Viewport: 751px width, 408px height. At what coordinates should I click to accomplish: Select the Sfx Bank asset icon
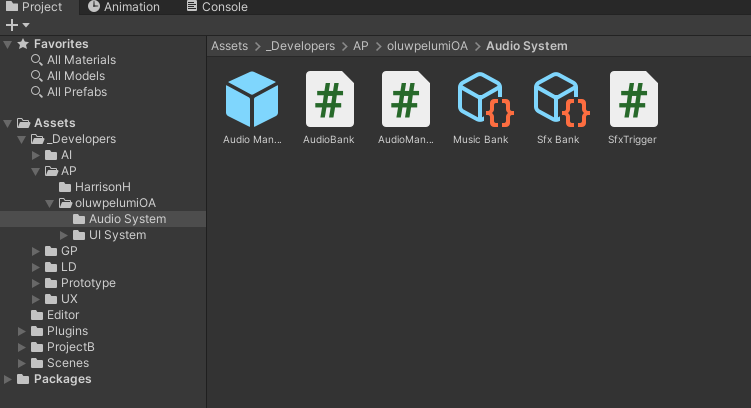click(558, 99)
